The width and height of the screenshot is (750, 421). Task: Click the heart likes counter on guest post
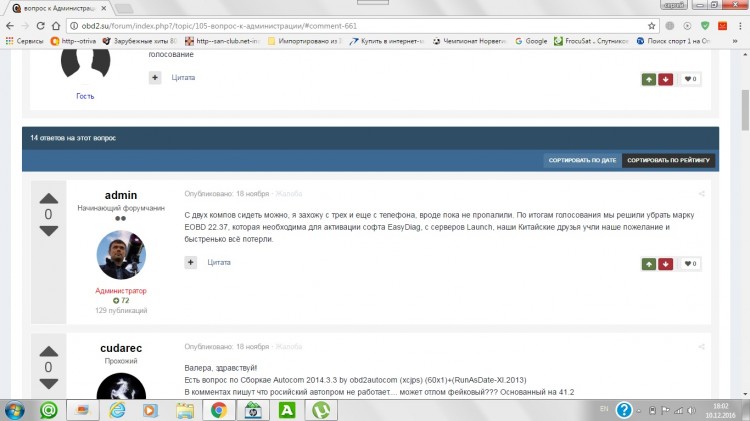[x=690, y=79]
